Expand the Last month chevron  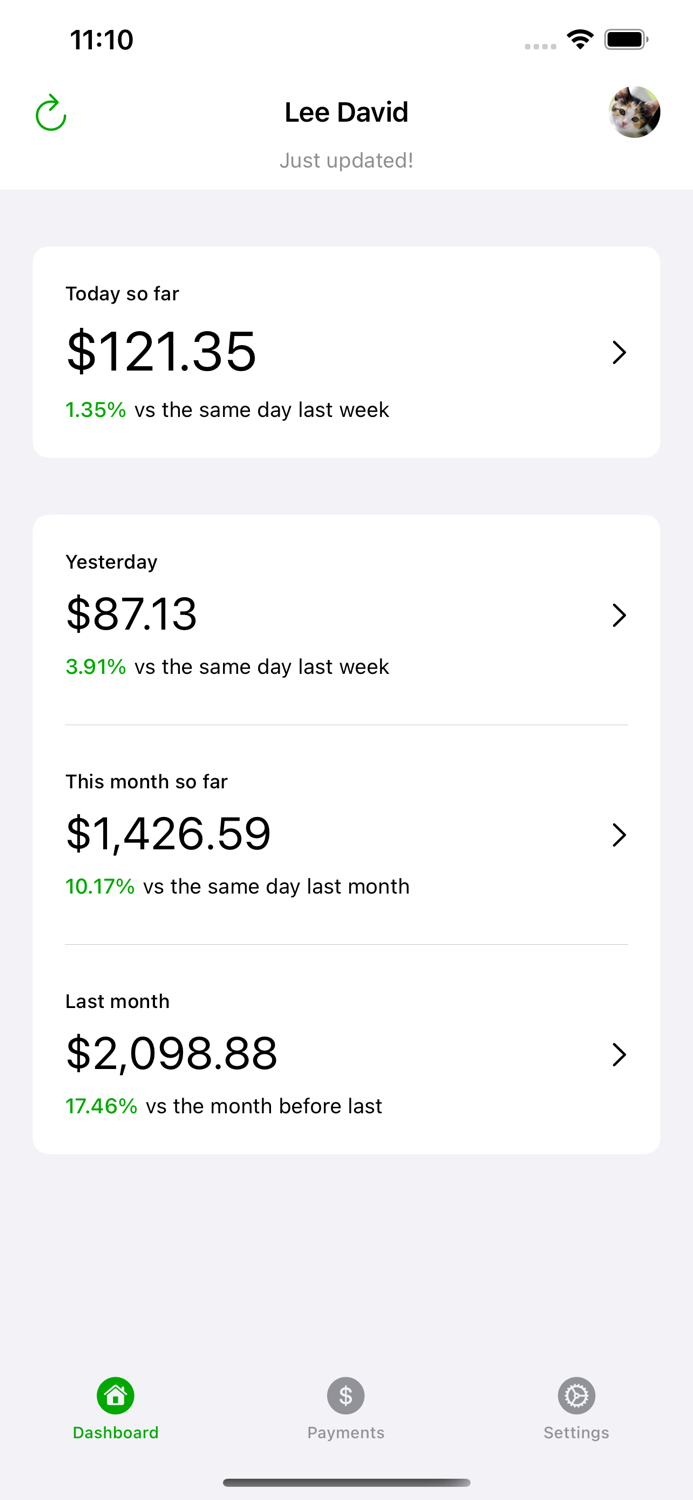point(619,1054)
